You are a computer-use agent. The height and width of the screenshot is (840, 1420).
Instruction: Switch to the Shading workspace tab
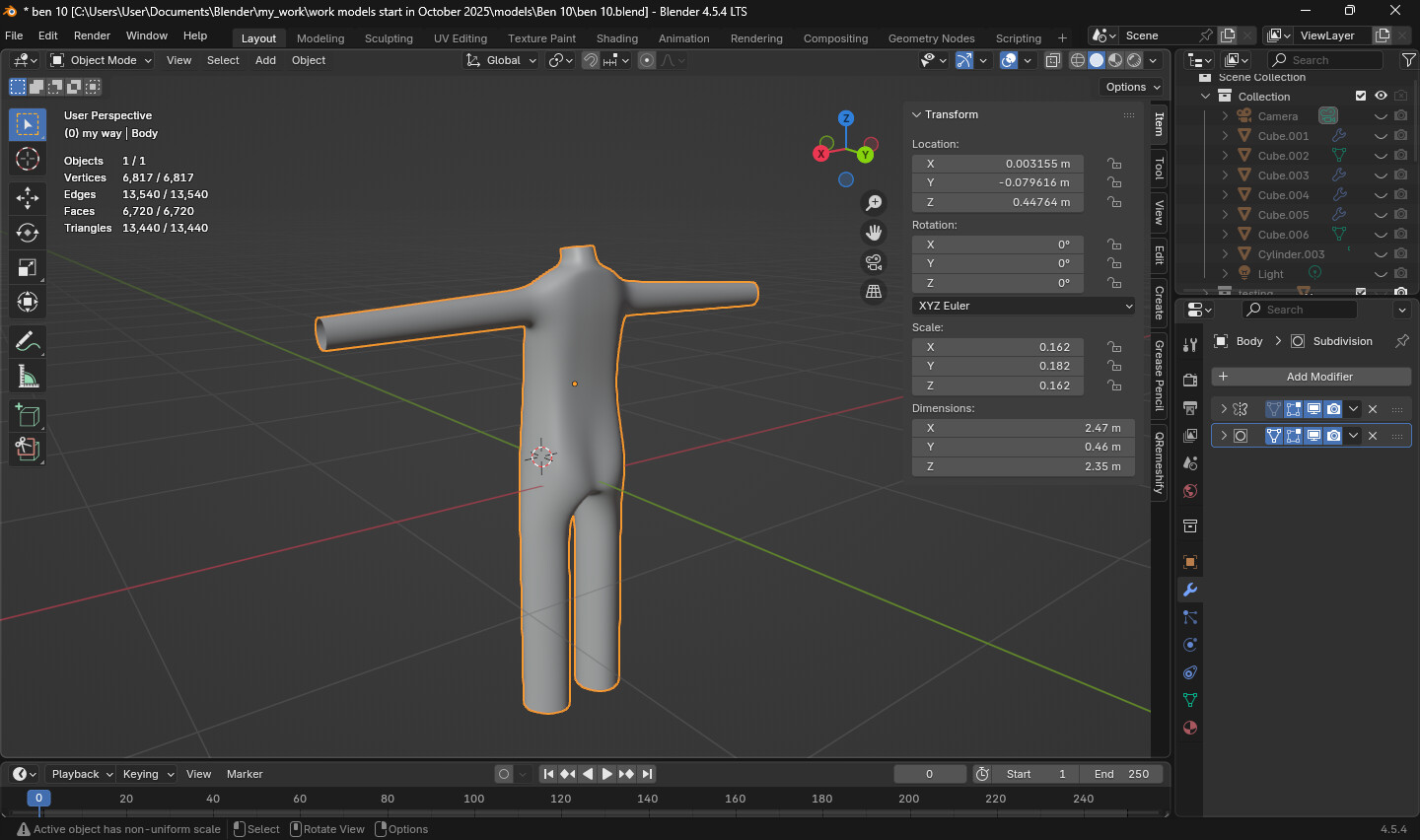pos(617,38)
